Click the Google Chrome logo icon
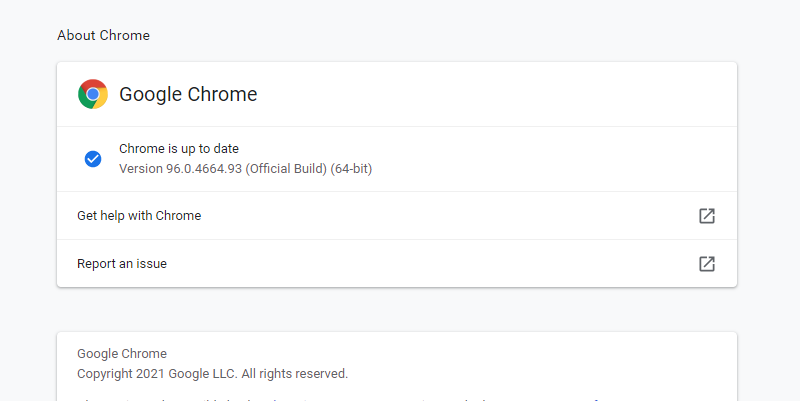 (93, 94)
